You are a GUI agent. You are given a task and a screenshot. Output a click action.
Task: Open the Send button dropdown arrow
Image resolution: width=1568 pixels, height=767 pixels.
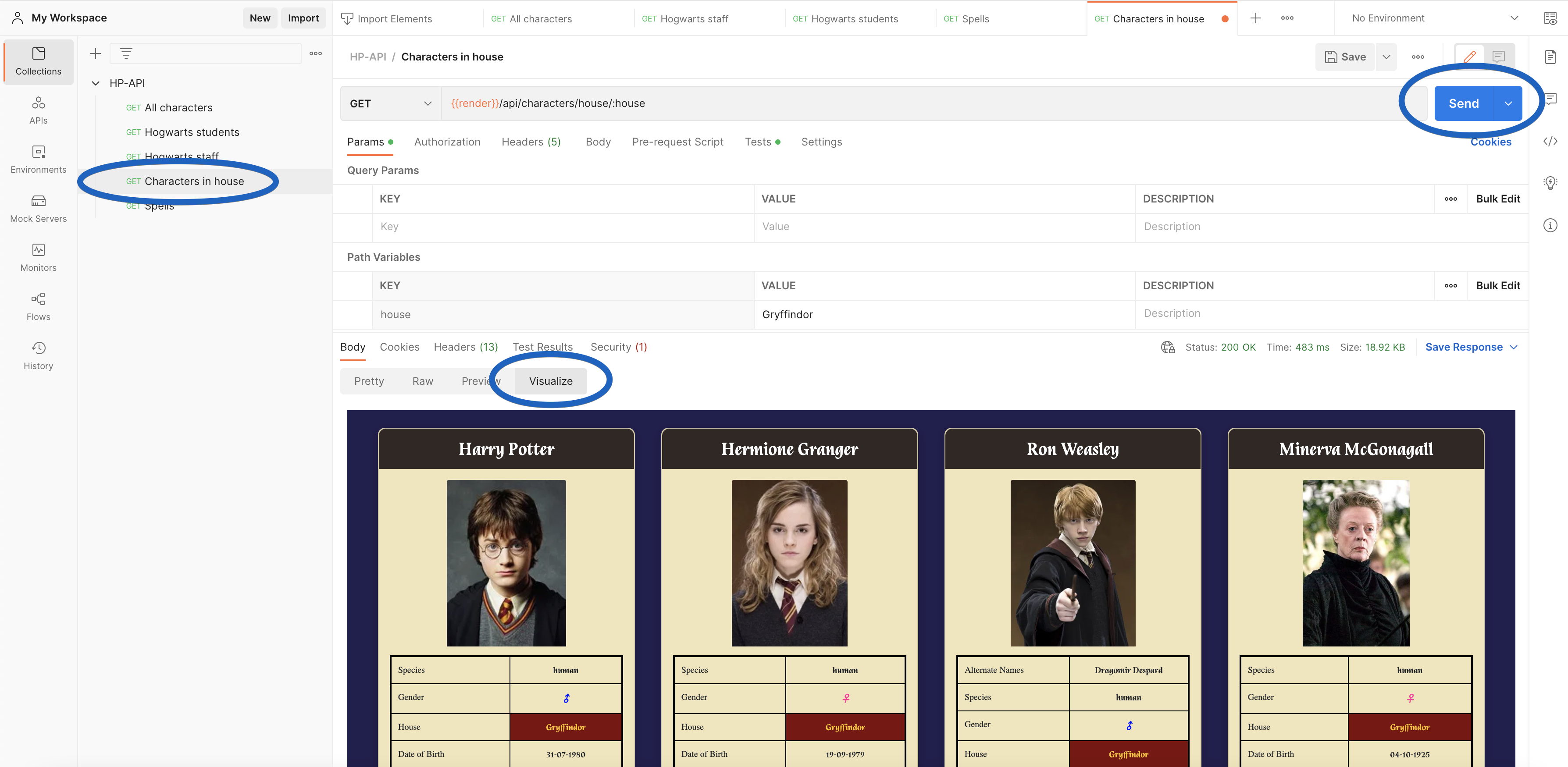(x=1508, y=103)
